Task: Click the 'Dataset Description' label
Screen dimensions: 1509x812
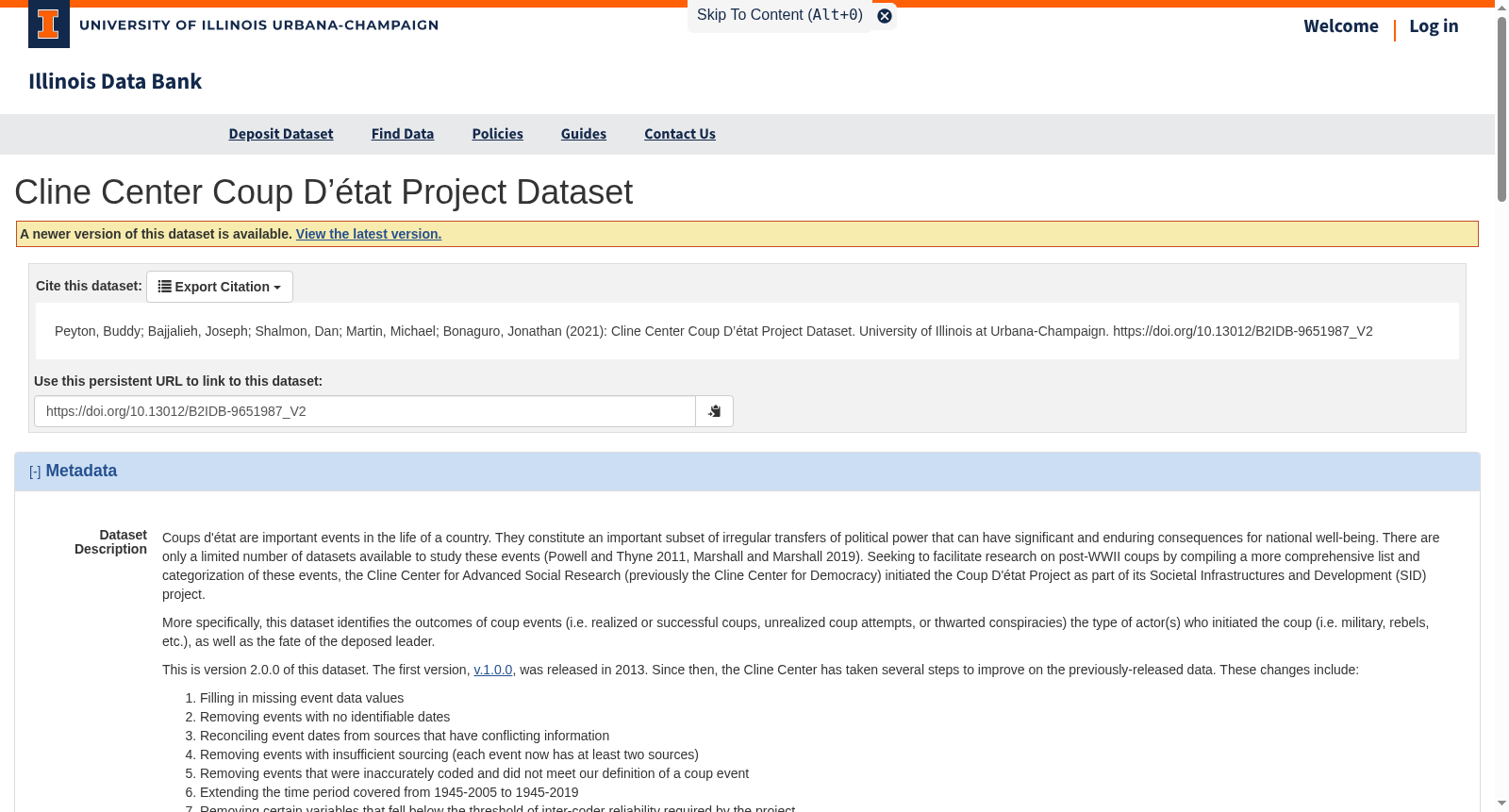Action: tap(110, 542)
